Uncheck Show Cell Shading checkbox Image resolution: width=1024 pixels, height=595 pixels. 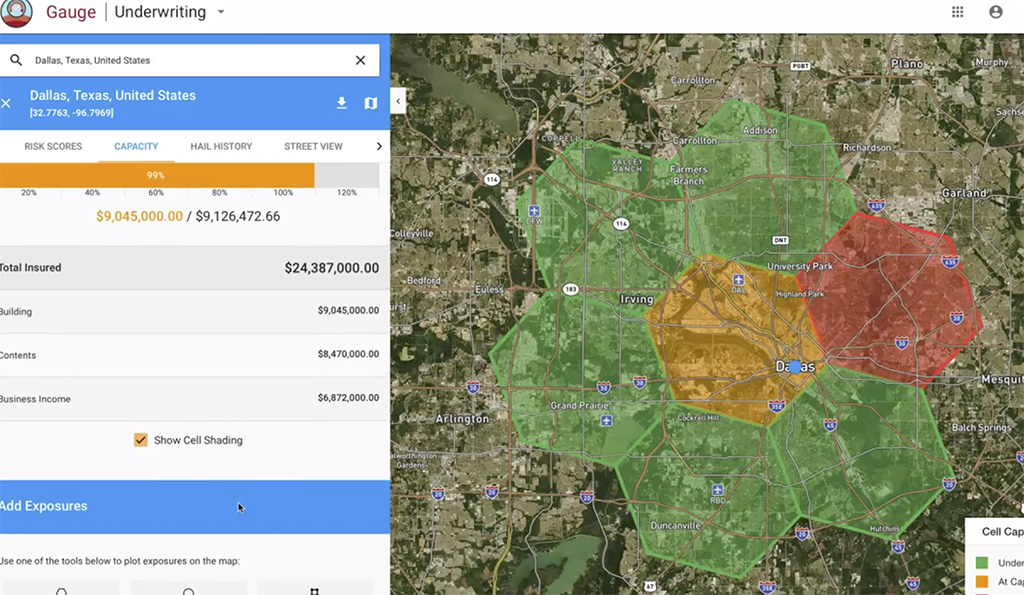(x=141, y=440)
